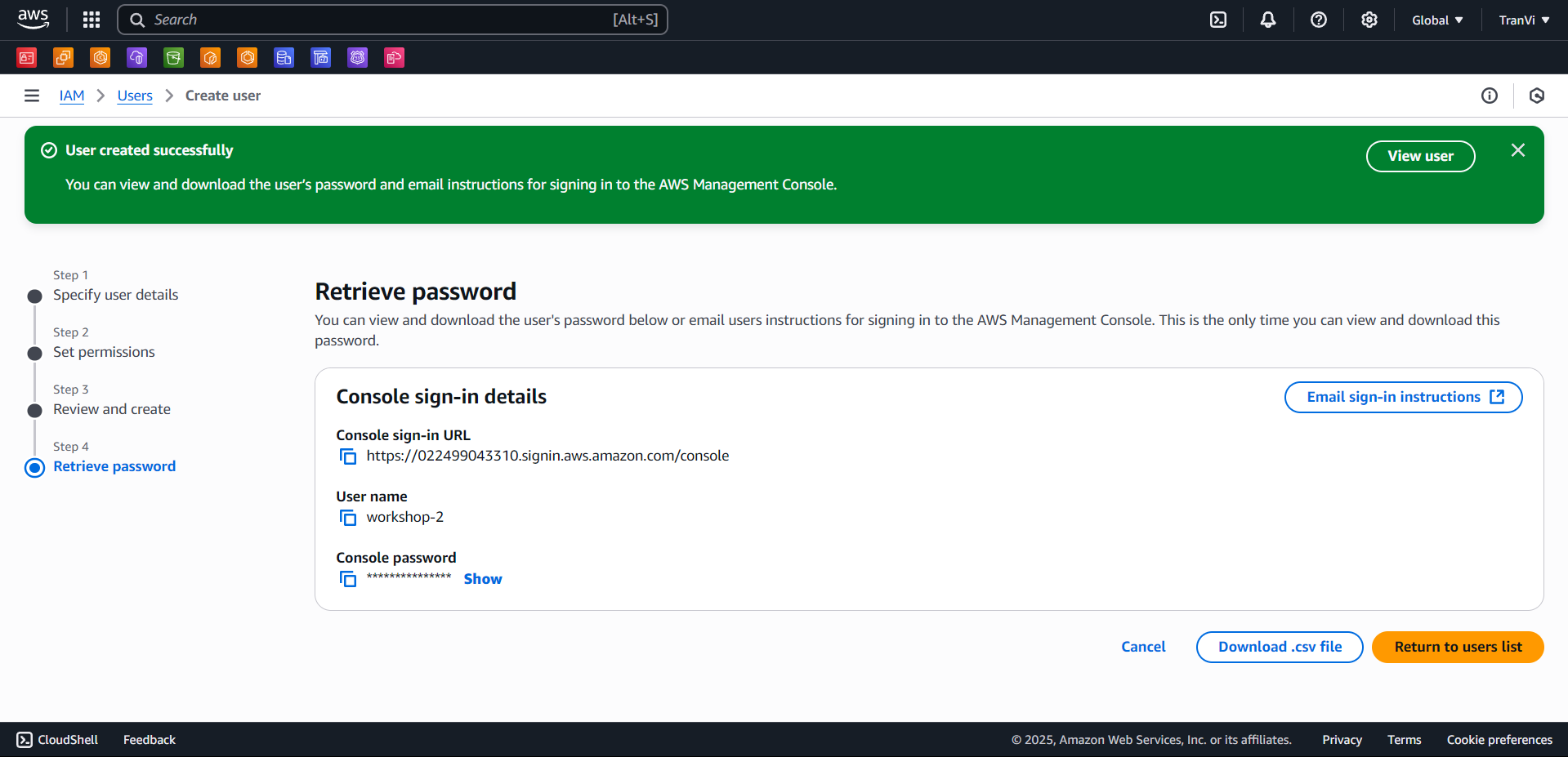The height and width of the screenshot is (757, 1568).
Task: Click the AWS home logo
Action: tap(32, 19)
